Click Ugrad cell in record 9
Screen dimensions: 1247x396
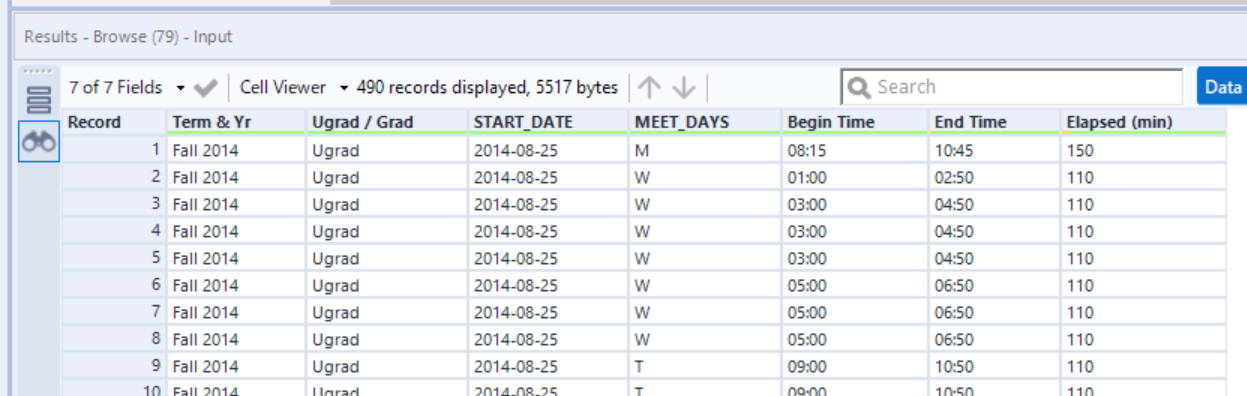coord(386,366)
